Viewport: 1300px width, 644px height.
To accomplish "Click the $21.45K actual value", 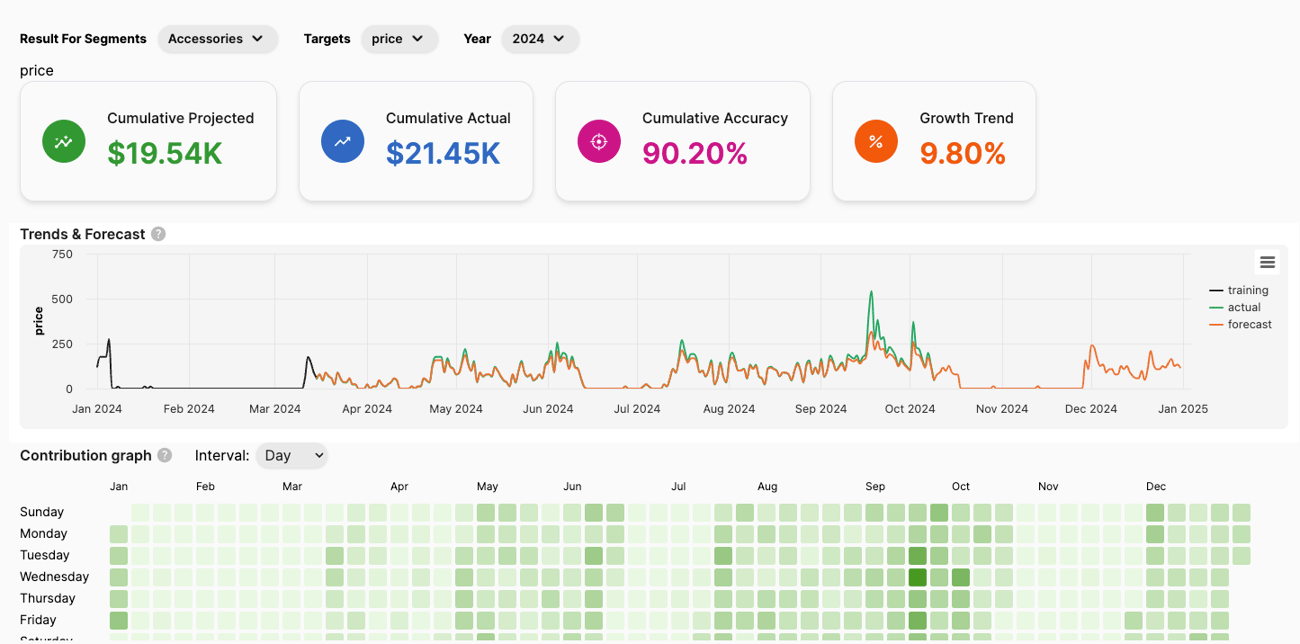I will coord(443,153).
